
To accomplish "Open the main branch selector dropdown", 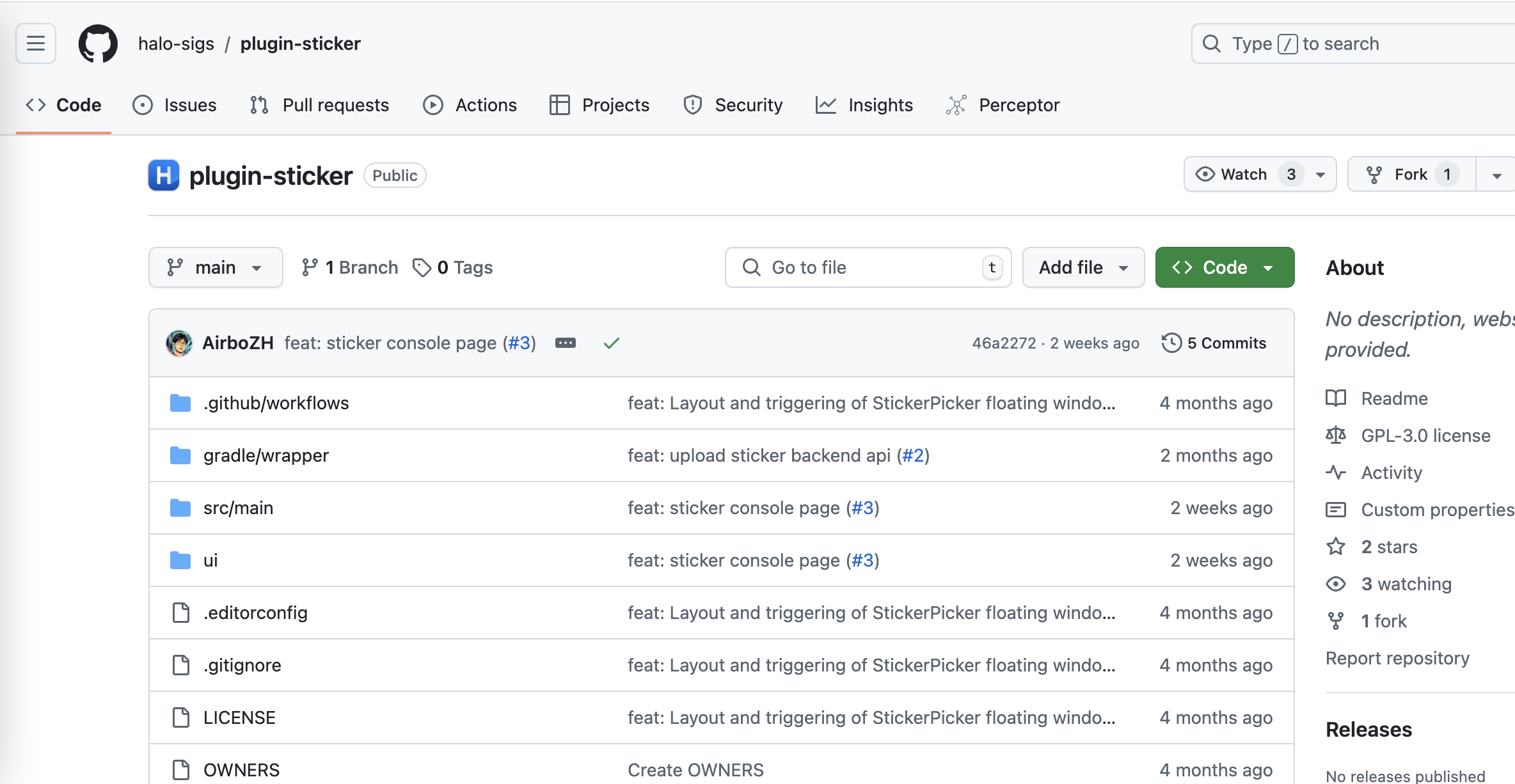I will [x=216, y=267].
